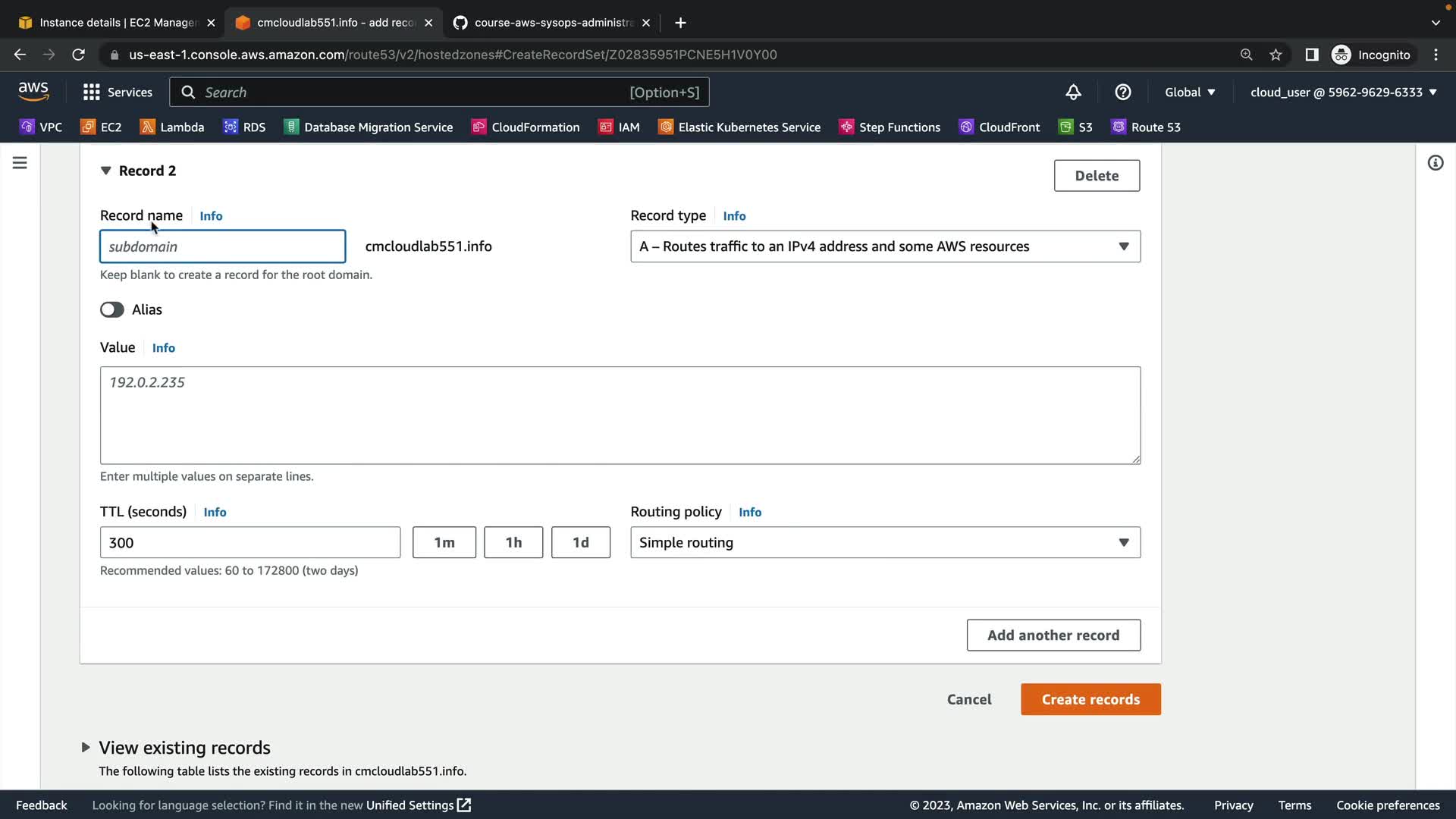
Task: Open the notifications bell icon
Action: coord(1073,93)
